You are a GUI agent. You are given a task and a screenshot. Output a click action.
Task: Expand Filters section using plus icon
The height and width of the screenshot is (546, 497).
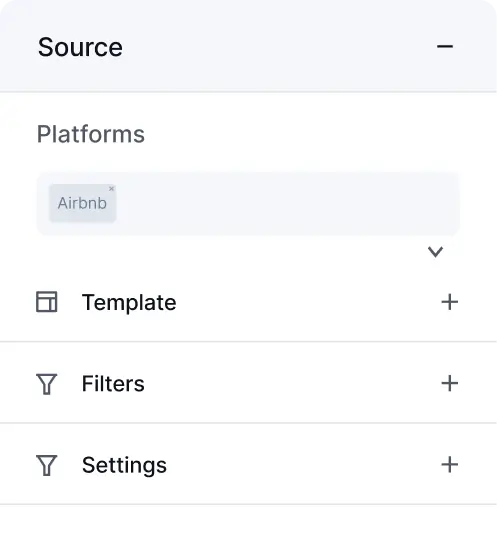tap(450, 383)
